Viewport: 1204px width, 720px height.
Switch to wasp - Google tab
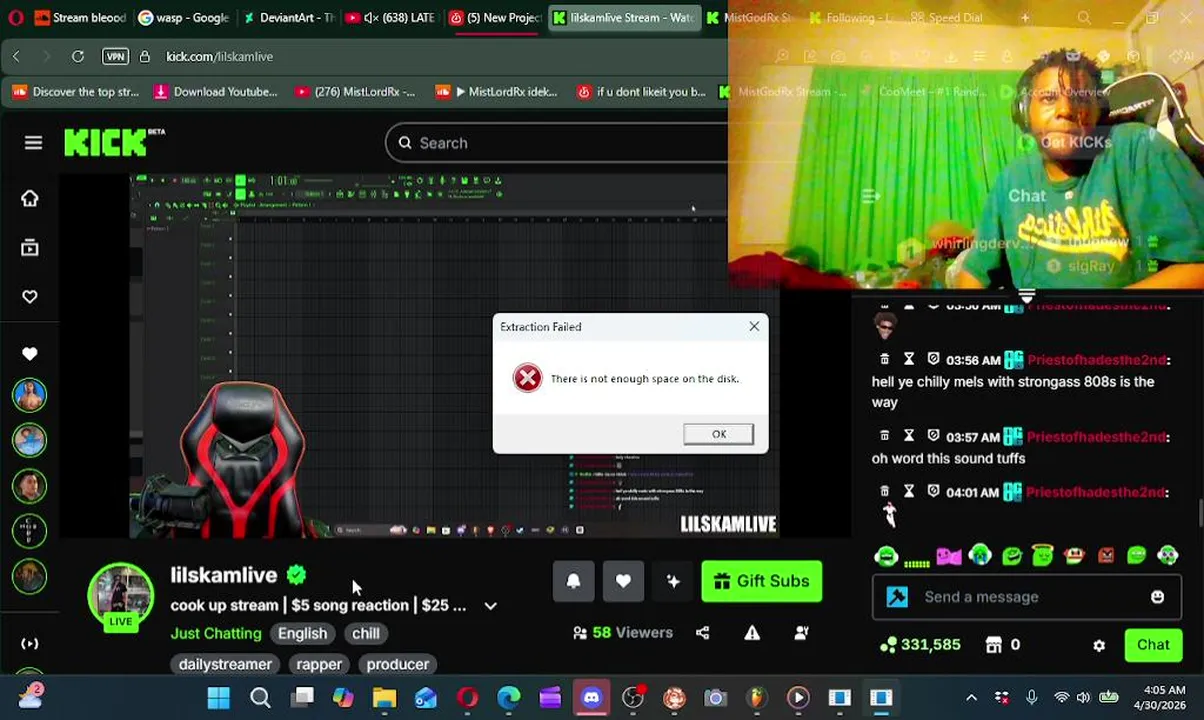click(x=184, y=17)
